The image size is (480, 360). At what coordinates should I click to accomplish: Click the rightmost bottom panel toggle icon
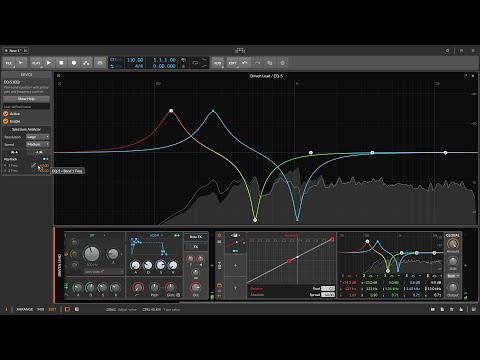click(x=473, y=309)
